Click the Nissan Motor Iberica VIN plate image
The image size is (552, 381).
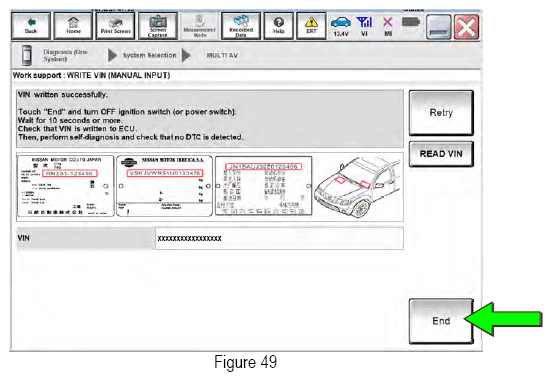164,186
